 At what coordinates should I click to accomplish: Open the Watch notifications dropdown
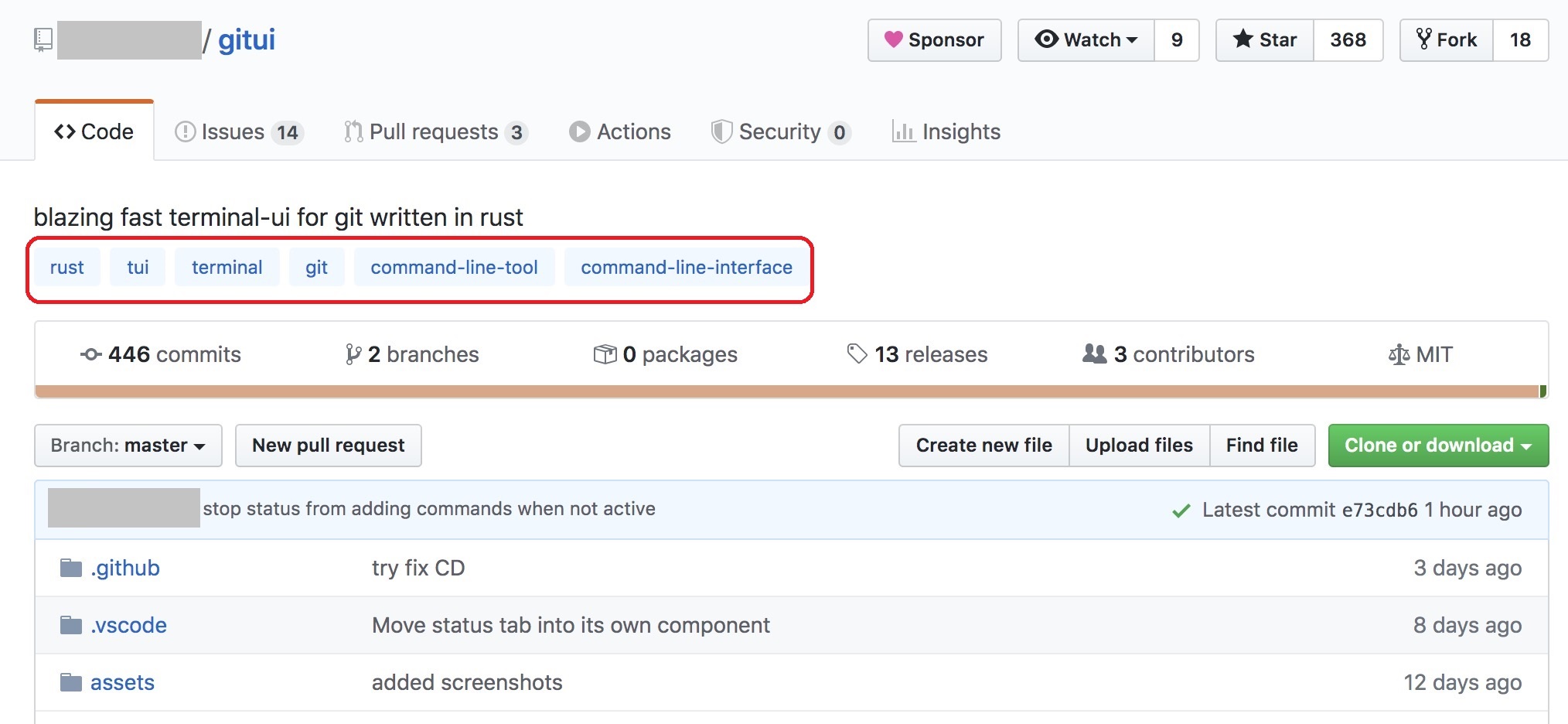(1086, 40)
